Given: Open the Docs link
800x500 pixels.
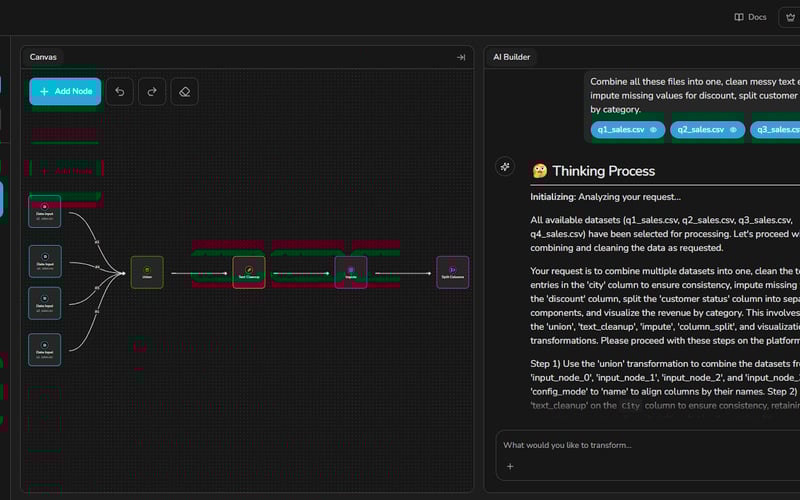Looking at the screenshot, I should pos(751,17).
